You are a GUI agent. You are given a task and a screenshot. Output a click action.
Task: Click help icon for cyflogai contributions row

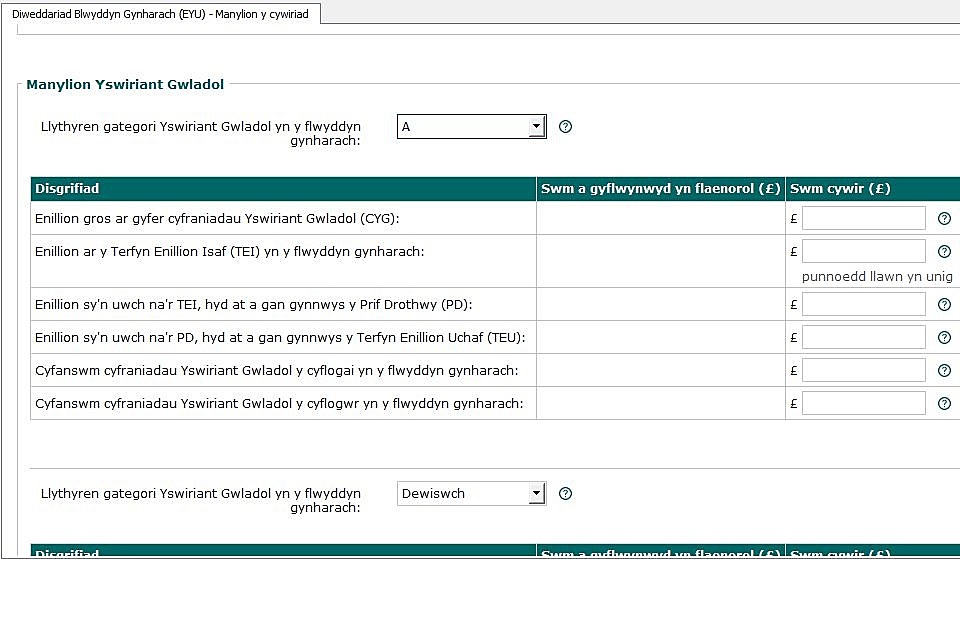point(944,371)
